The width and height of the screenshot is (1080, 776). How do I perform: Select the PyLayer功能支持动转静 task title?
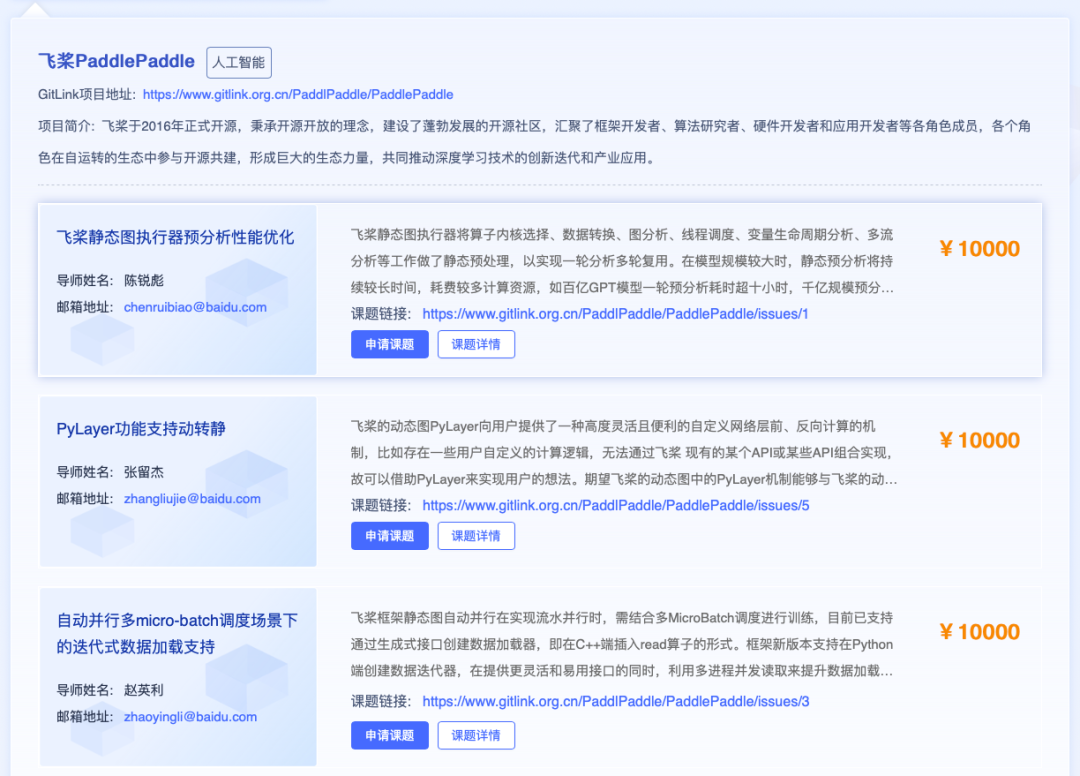pyautogui.click(x=141, y=429)
